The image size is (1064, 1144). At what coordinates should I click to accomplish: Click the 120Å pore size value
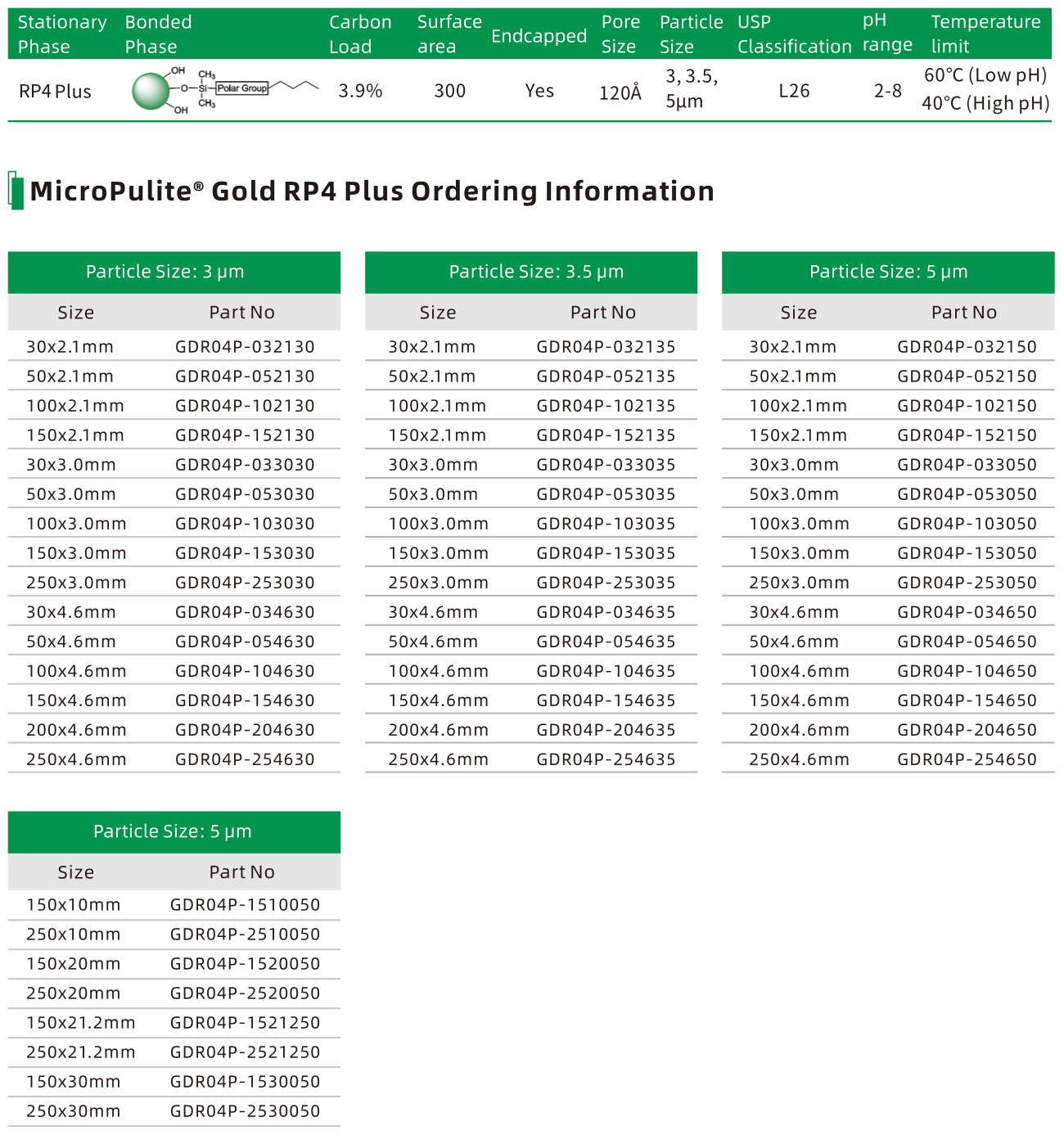(x=620, y=92)
